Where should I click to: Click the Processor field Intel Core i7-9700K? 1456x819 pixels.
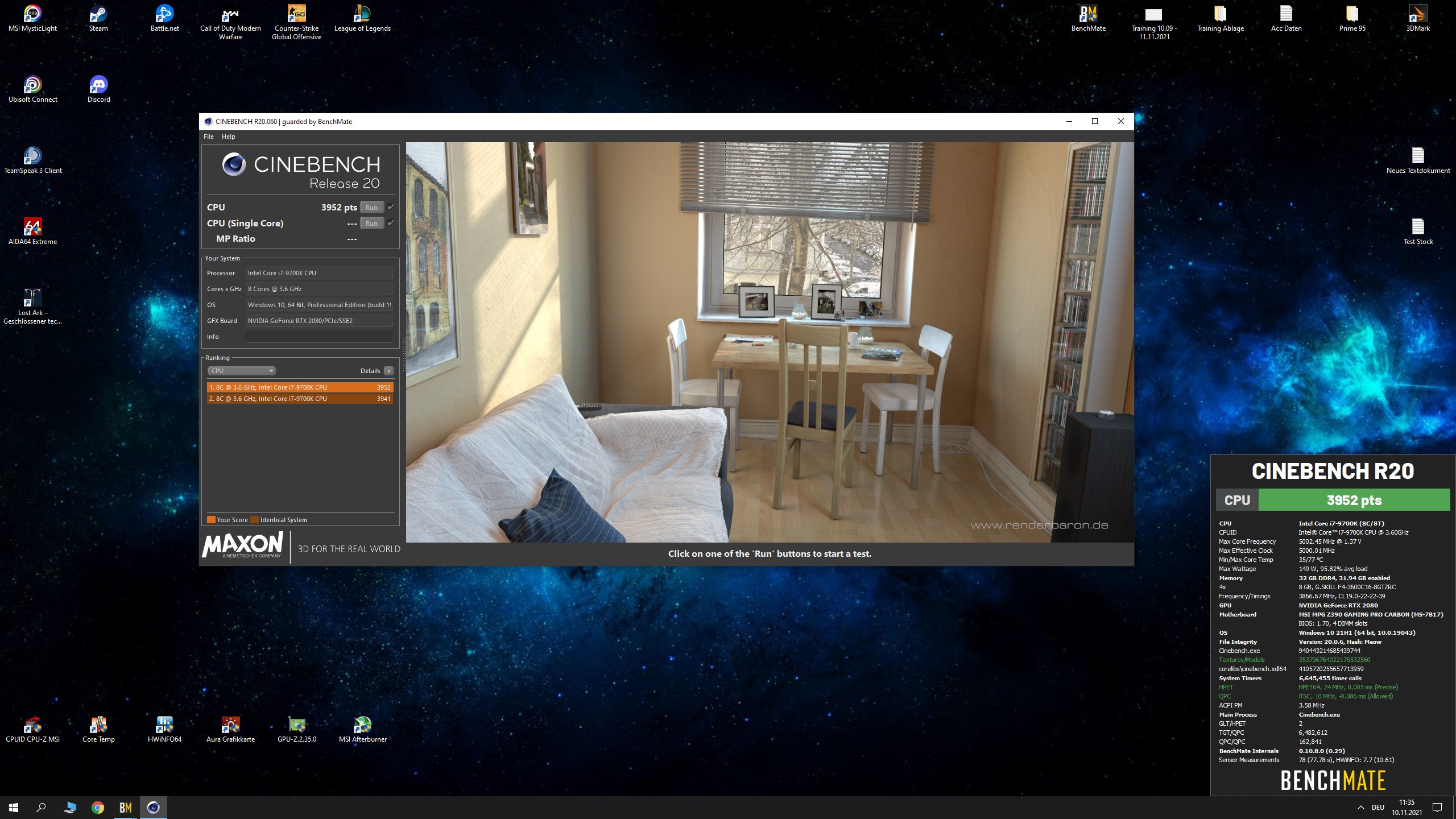coord(319,273)
